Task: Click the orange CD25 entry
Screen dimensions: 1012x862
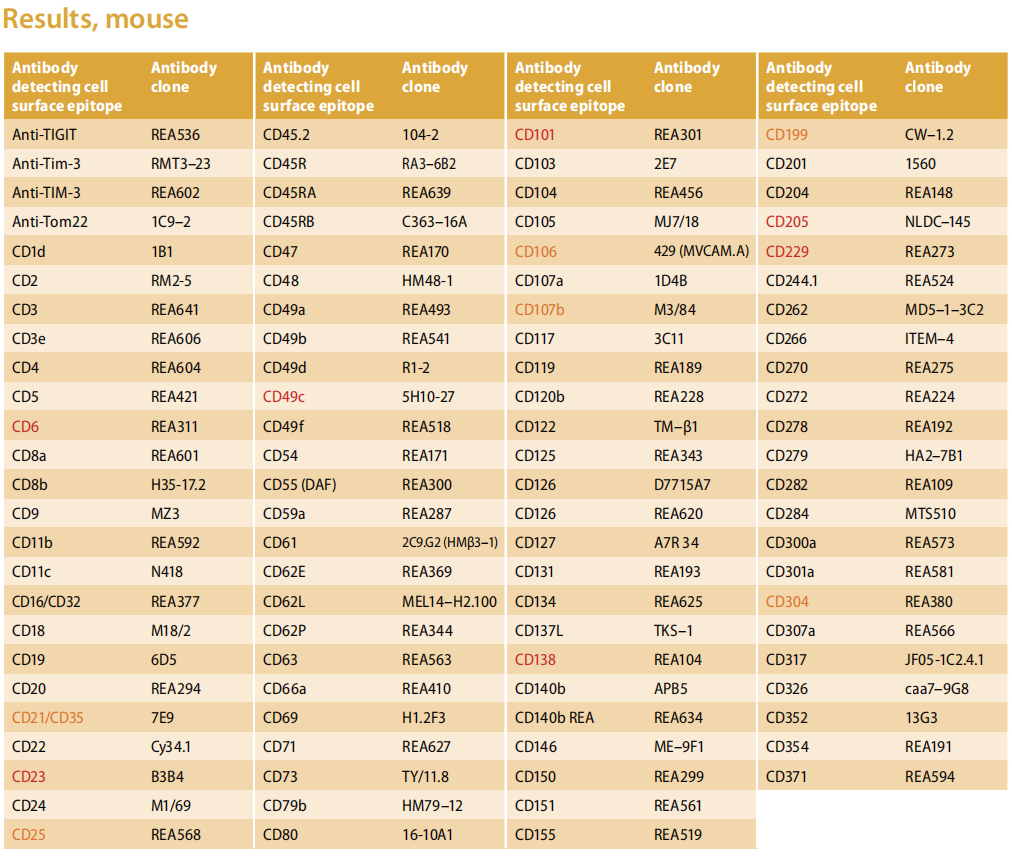Action: tap(28, 834)
